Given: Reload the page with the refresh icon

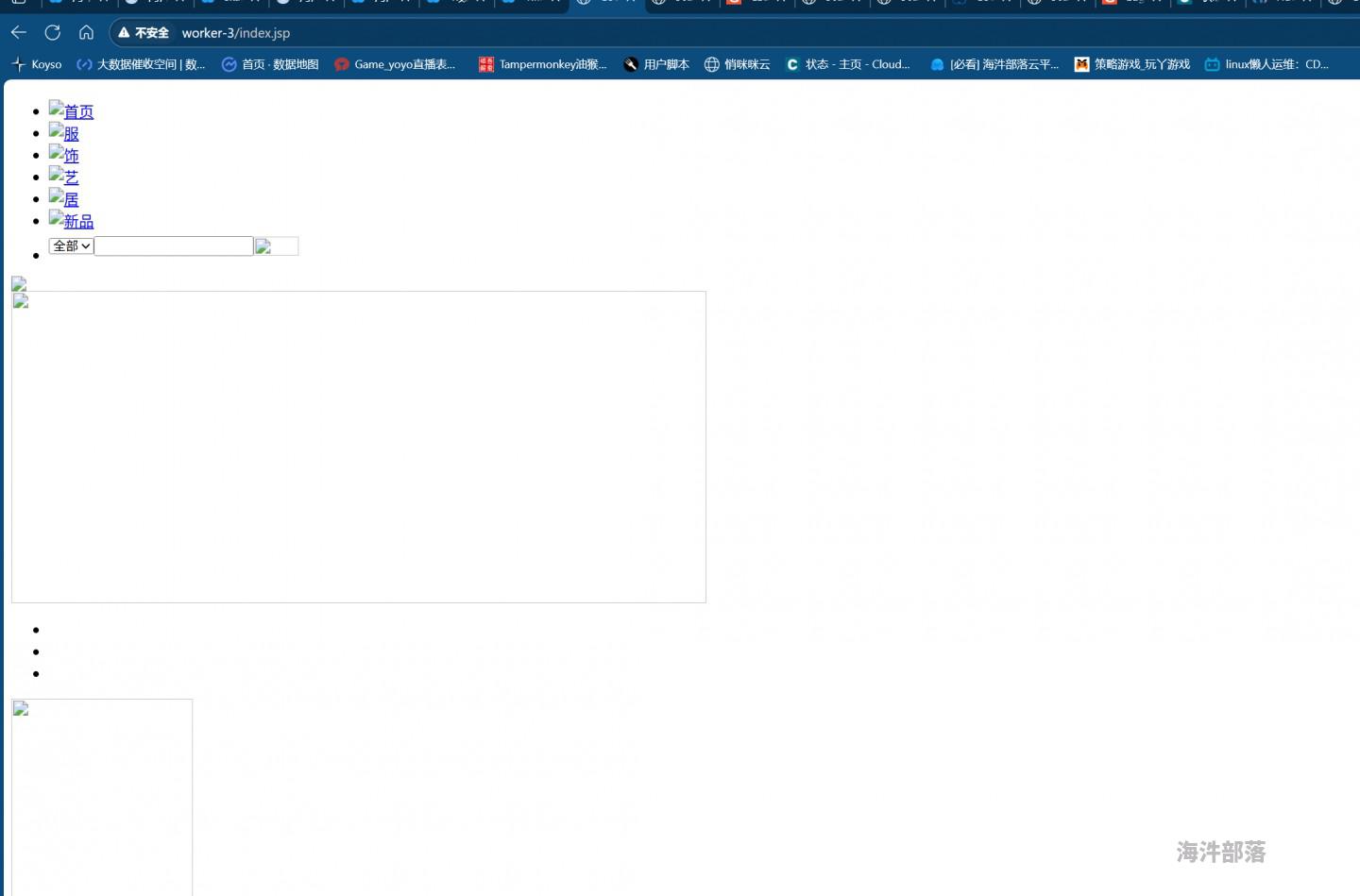Looking at the screenshot, I should click(x=53, y=32).
